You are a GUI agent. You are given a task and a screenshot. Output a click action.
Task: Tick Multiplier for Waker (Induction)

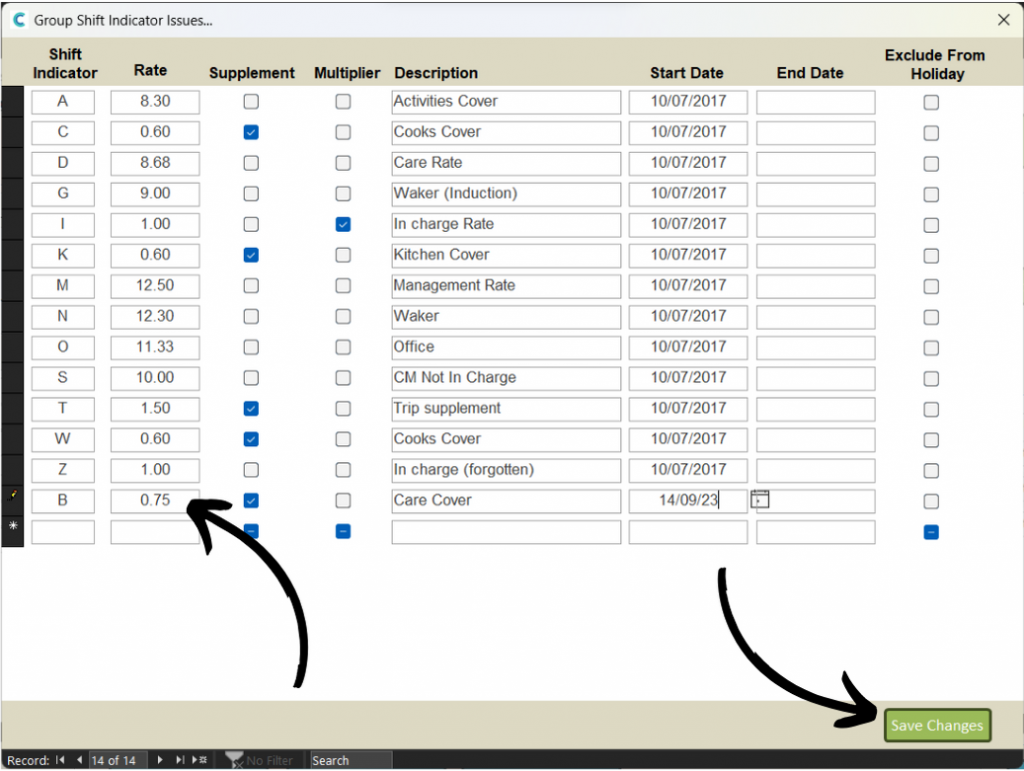343,194
